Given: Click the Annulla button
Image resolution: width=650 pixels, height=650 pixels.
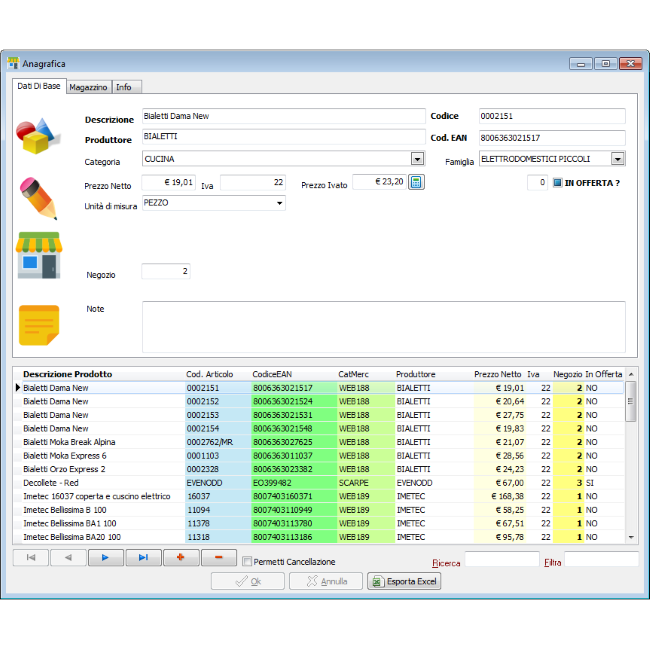Looking at the screenshot, I should coord(326,581).
